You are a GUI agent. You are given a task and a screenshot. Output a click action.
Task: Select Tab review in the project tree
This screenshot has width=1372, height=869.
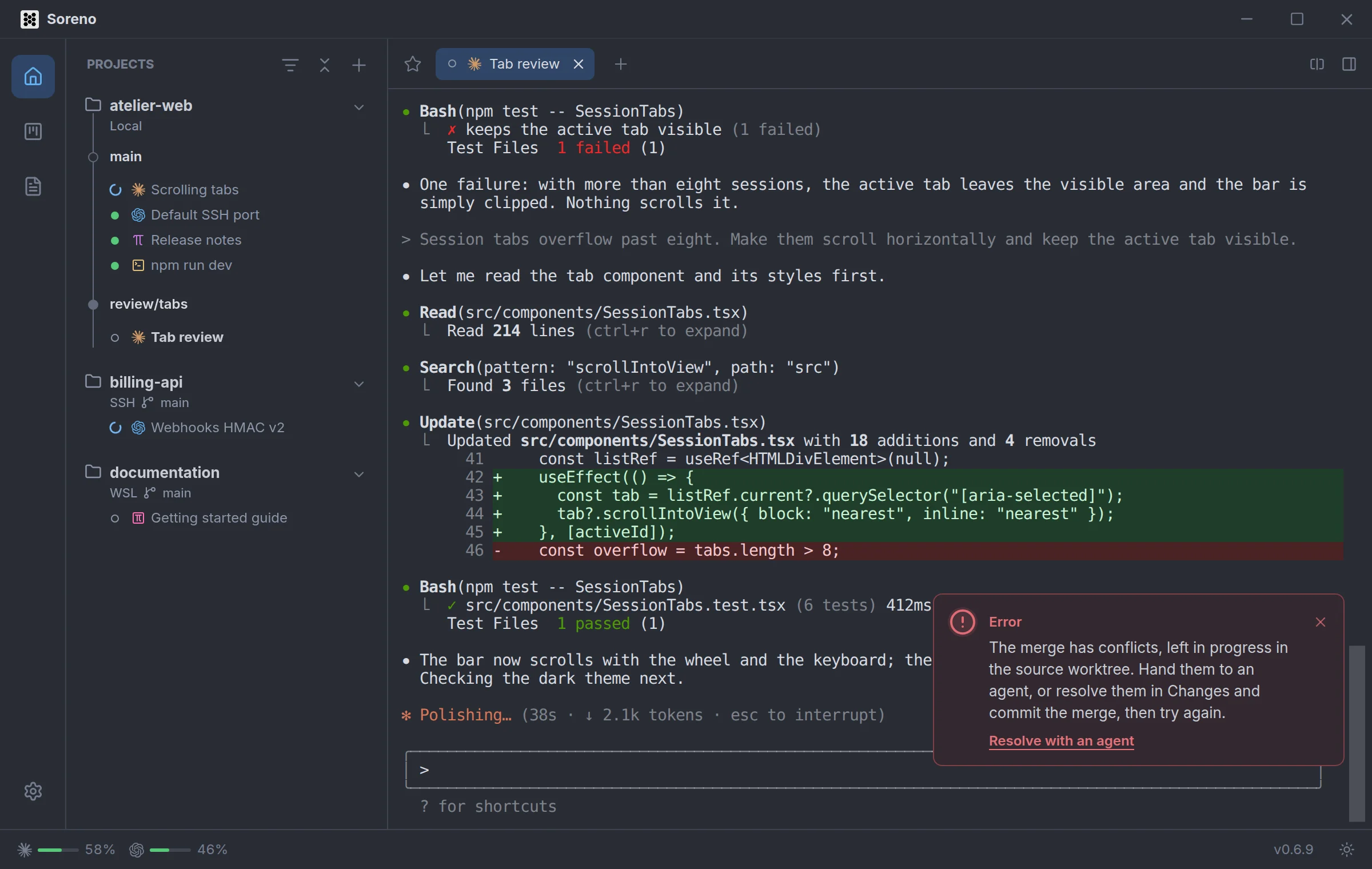point(186,337)
